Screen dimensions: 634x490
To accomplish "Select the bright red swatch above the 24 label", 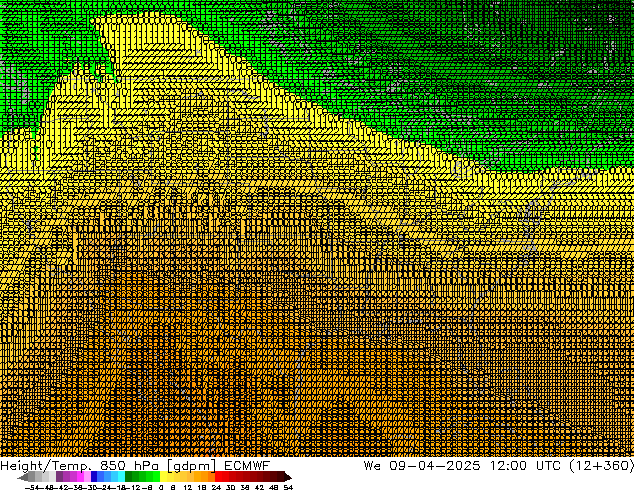I will click(219, 476).
